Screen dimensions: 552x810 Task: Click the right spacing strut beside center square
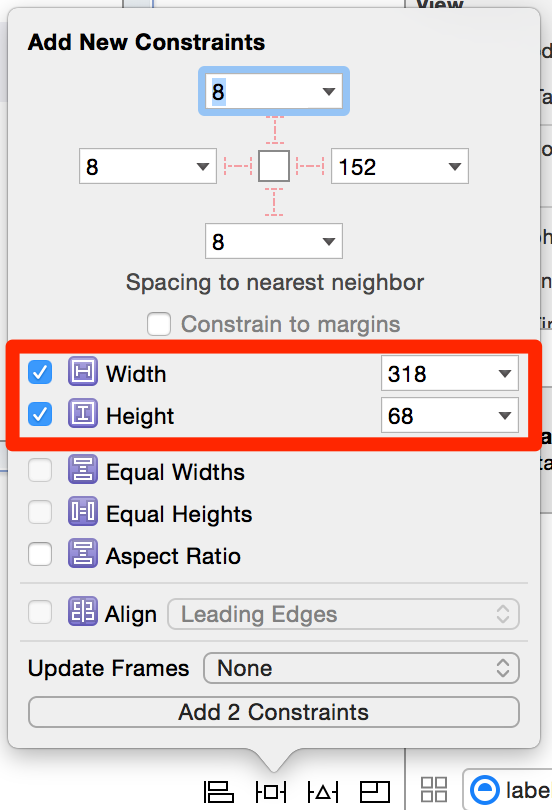click(310, 166)
